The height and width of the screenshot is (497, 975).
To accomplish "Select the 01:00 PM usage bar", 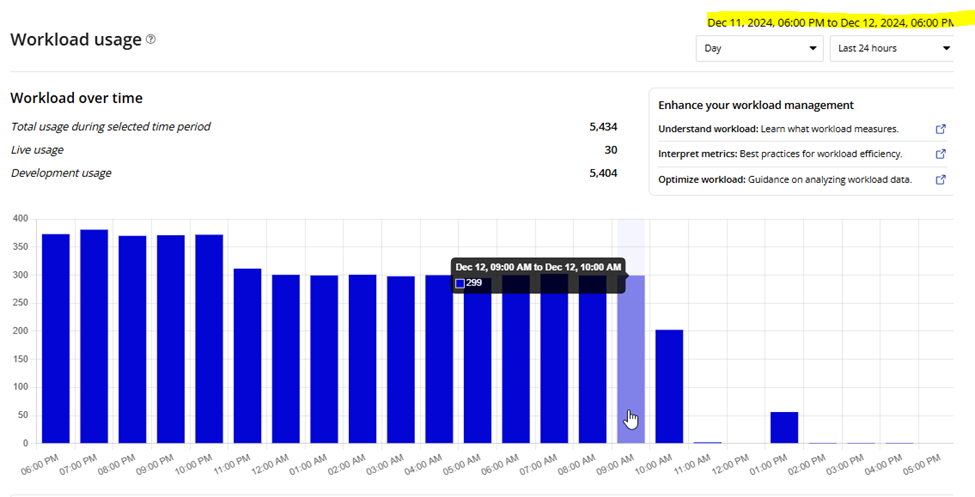I will click(x=784, y=427).
